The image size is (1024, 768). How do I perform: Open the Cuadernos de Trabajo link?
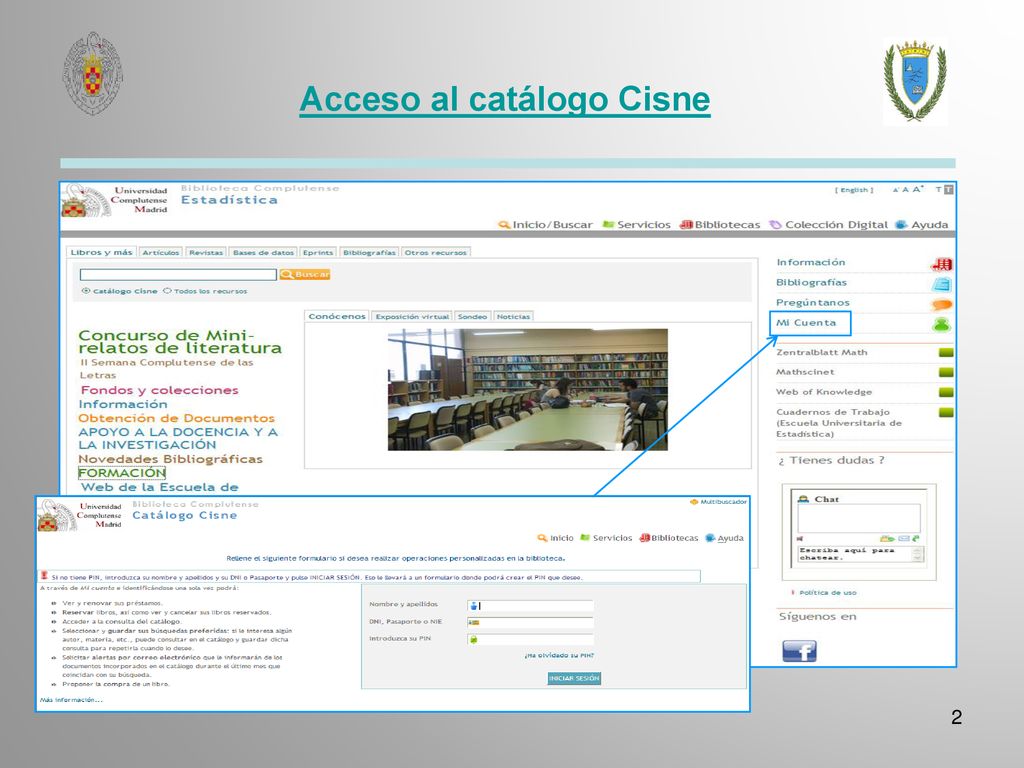coord(839,423)
